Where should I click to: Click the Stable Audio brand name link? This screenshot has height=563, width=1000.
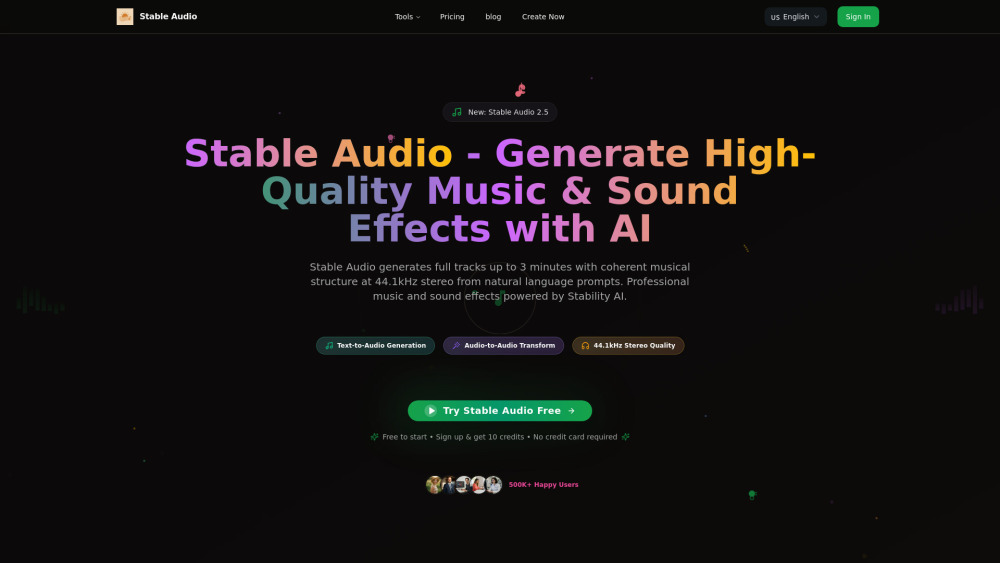(168, 17)
